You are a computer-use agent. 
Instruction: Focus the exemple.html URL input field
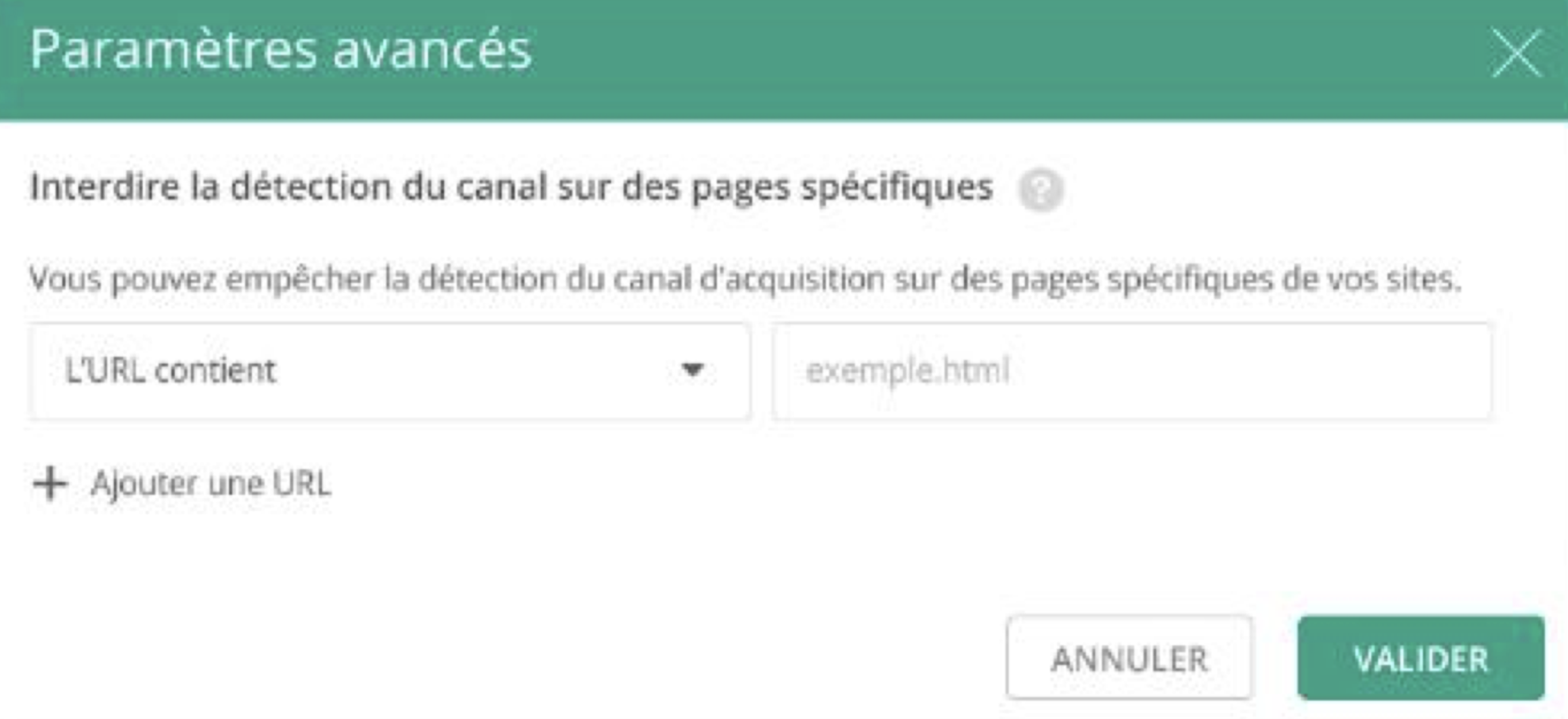(x=1132, y=372)
